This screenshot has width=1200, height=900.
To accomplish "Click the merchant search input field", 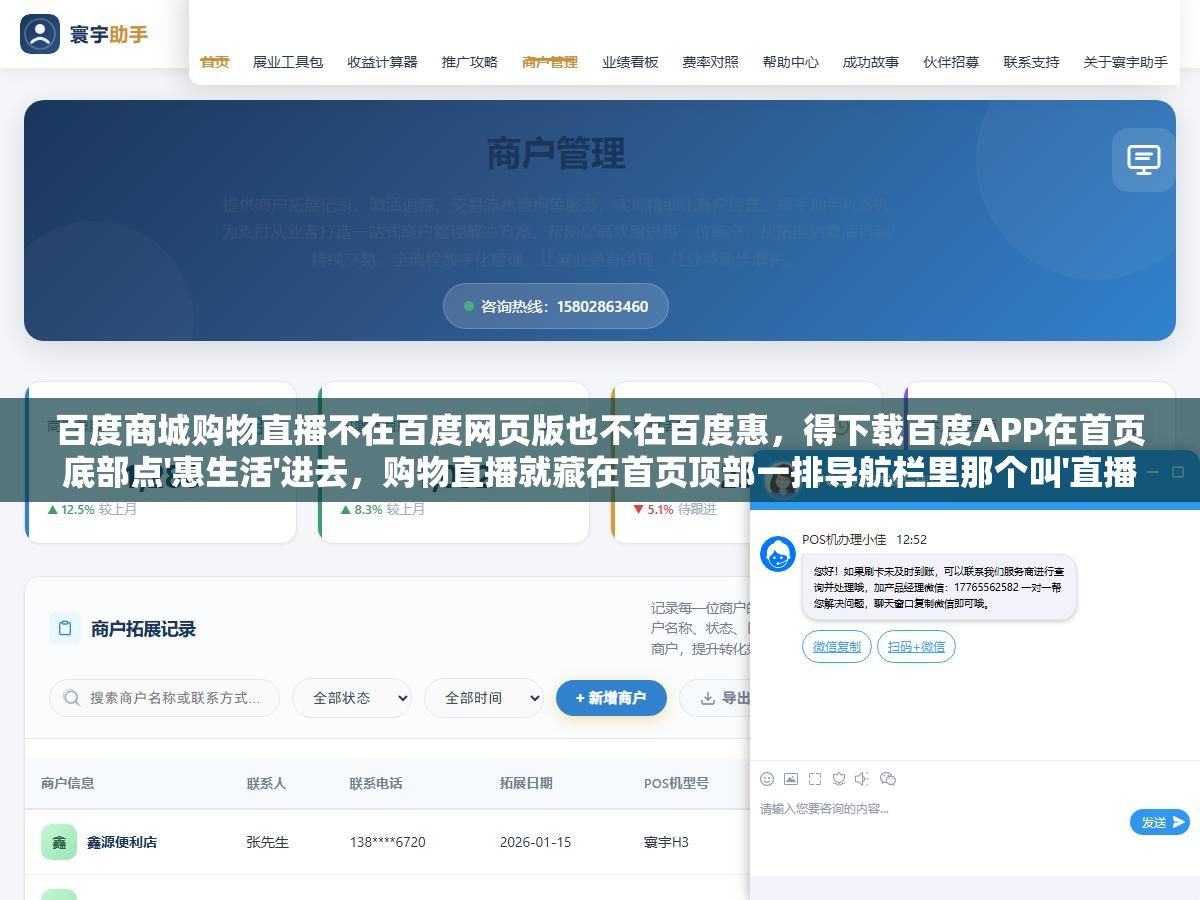I will point(165,698).
